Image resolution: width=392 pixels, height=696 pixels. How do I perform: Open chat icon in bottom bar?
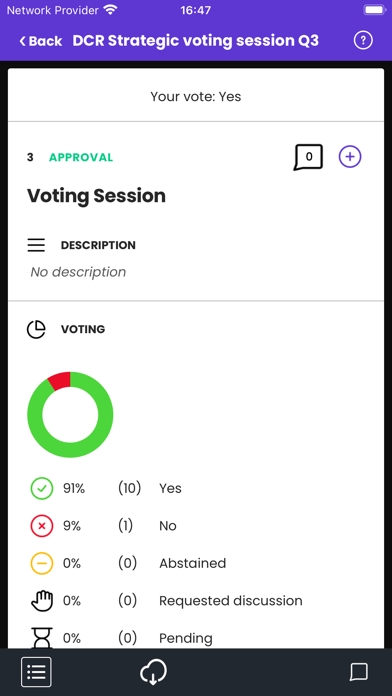pos(358,672)
